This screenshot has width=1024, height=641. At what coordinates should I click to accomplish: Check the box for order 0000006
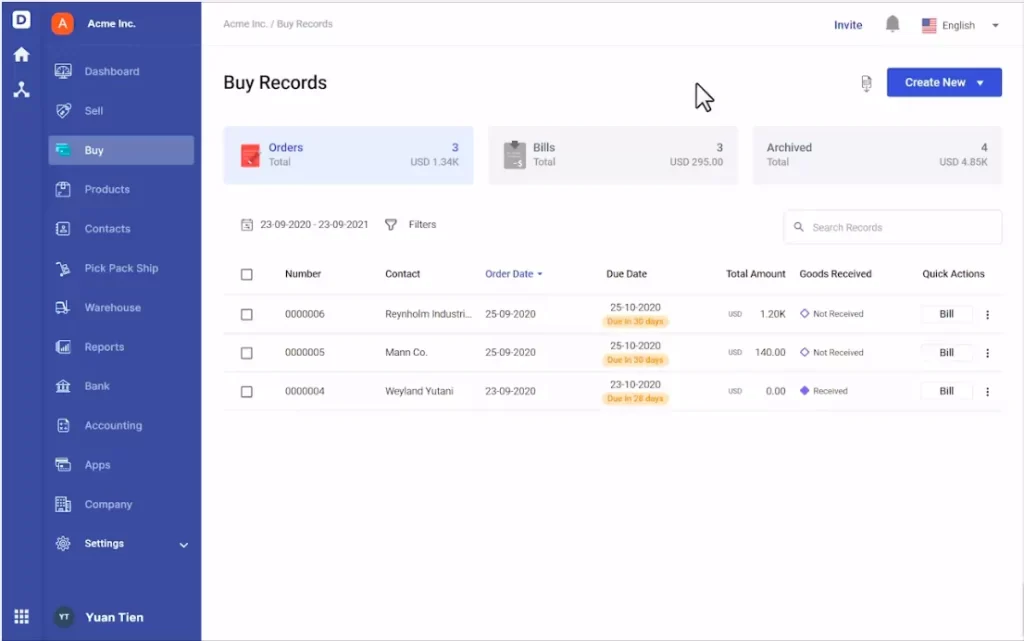pyautogui.click(x=246, y=315)
